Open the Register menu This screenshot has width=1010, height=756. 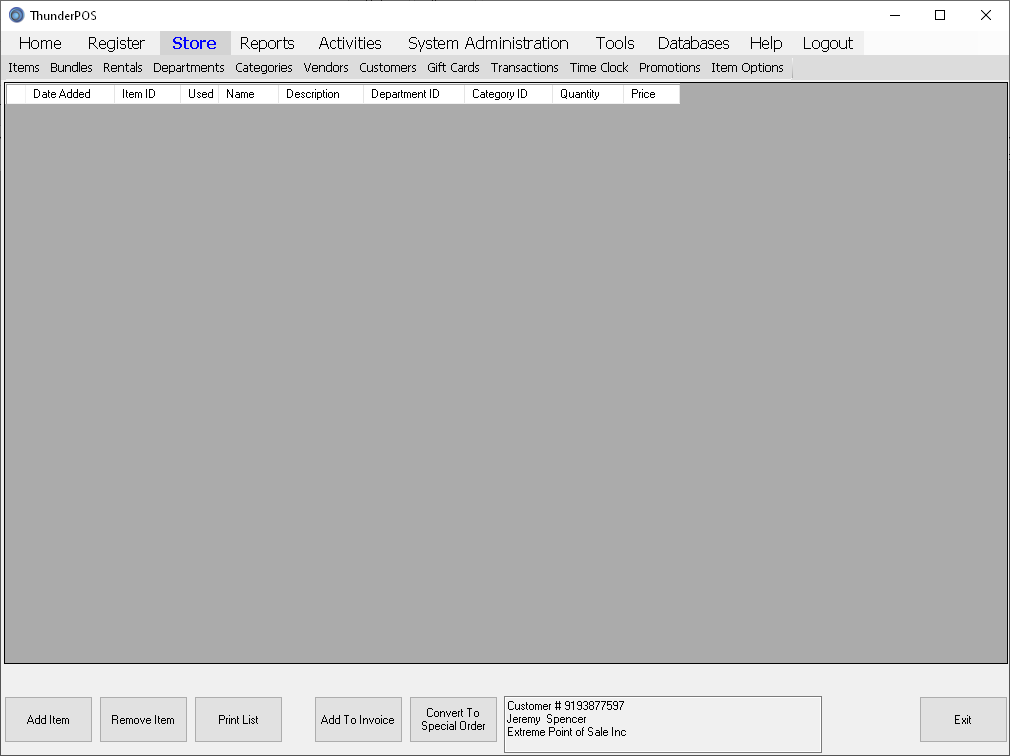click(116, 43)
